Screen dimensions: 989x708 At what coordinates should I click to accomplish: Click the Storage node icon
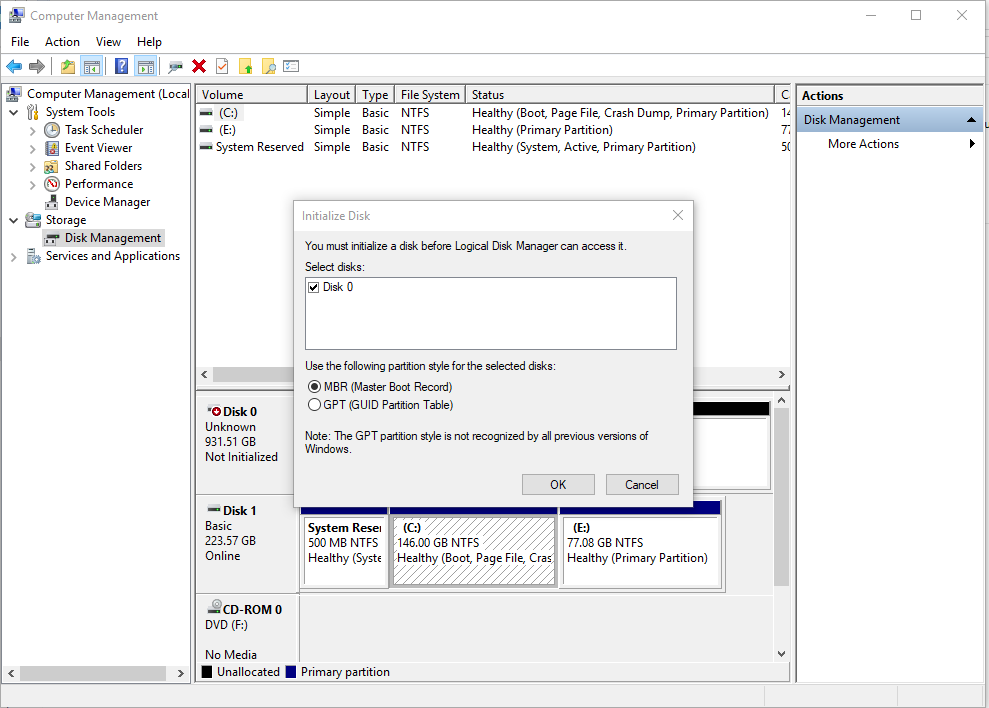33,220
